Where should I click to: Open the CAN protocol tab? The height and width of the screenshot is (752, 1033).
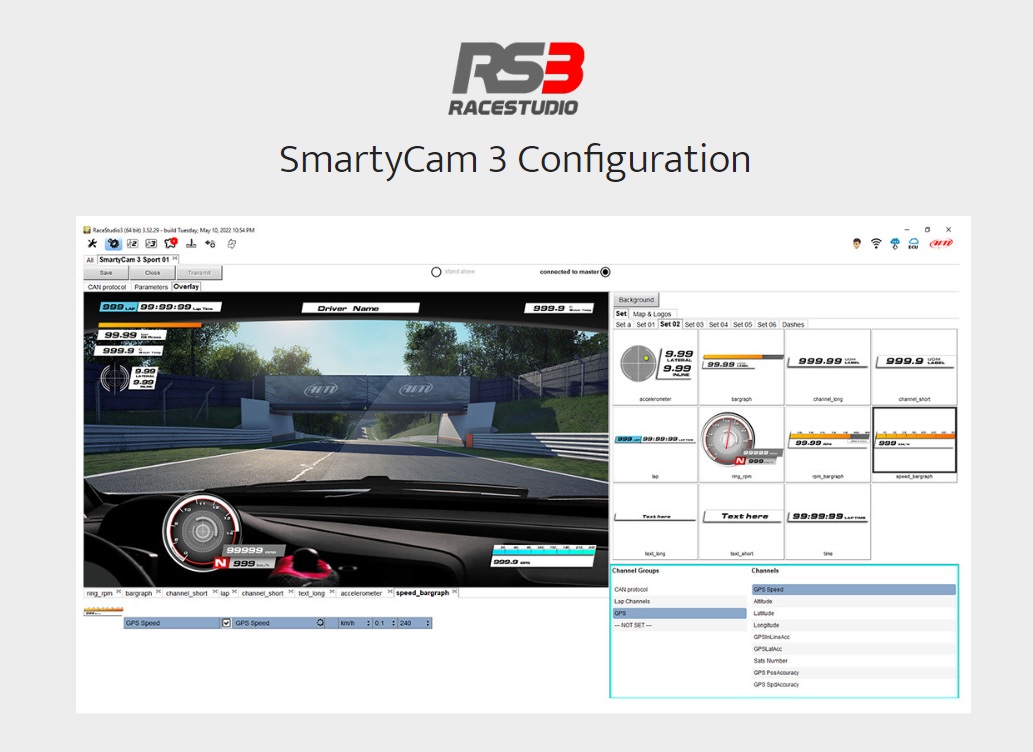[107, 287]
